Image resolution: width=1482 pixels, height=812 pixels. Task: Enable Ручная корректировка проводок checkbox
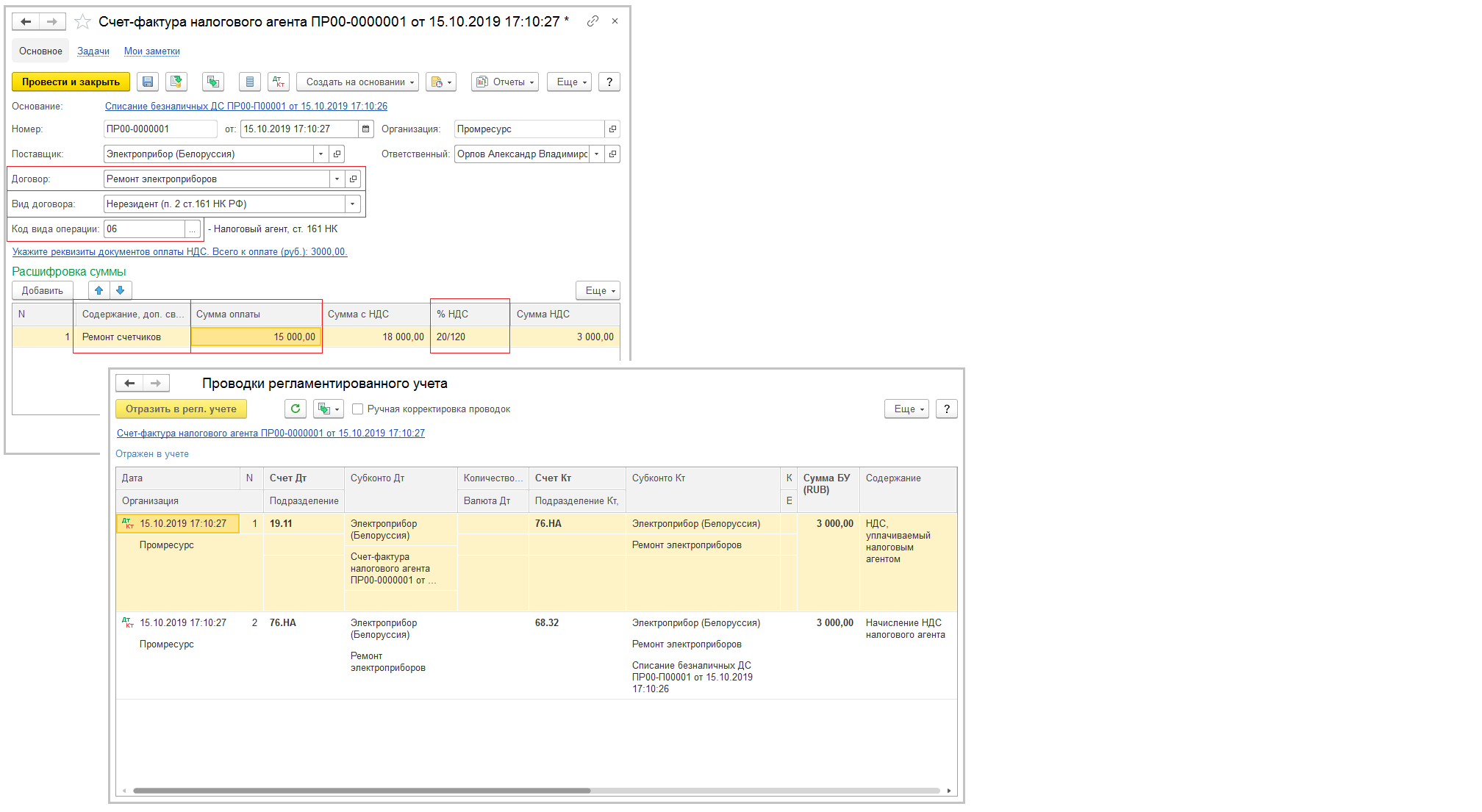pos(358,409)
